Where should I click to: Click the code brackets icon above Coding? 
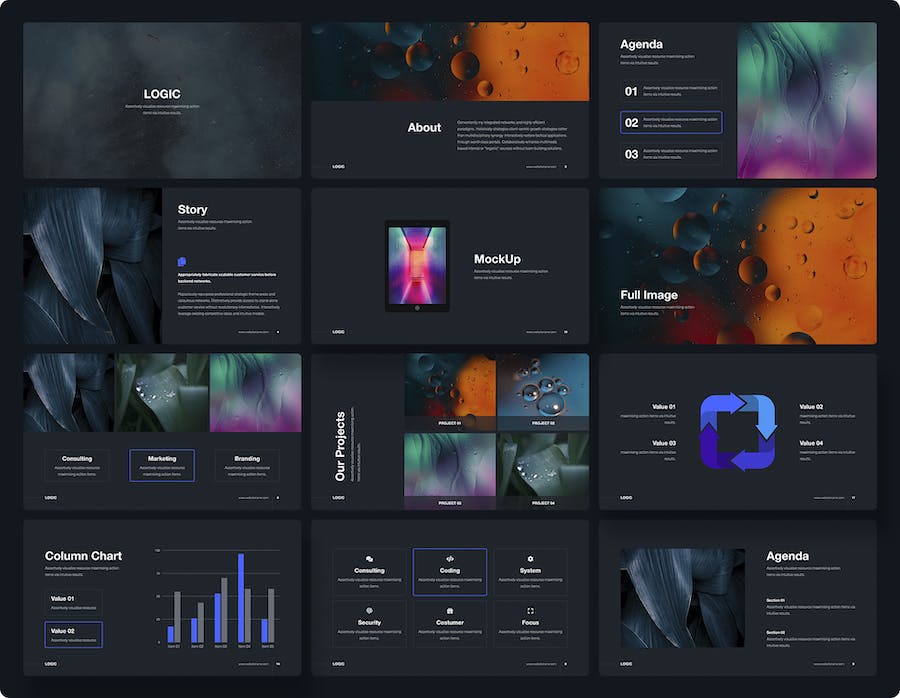450,559
